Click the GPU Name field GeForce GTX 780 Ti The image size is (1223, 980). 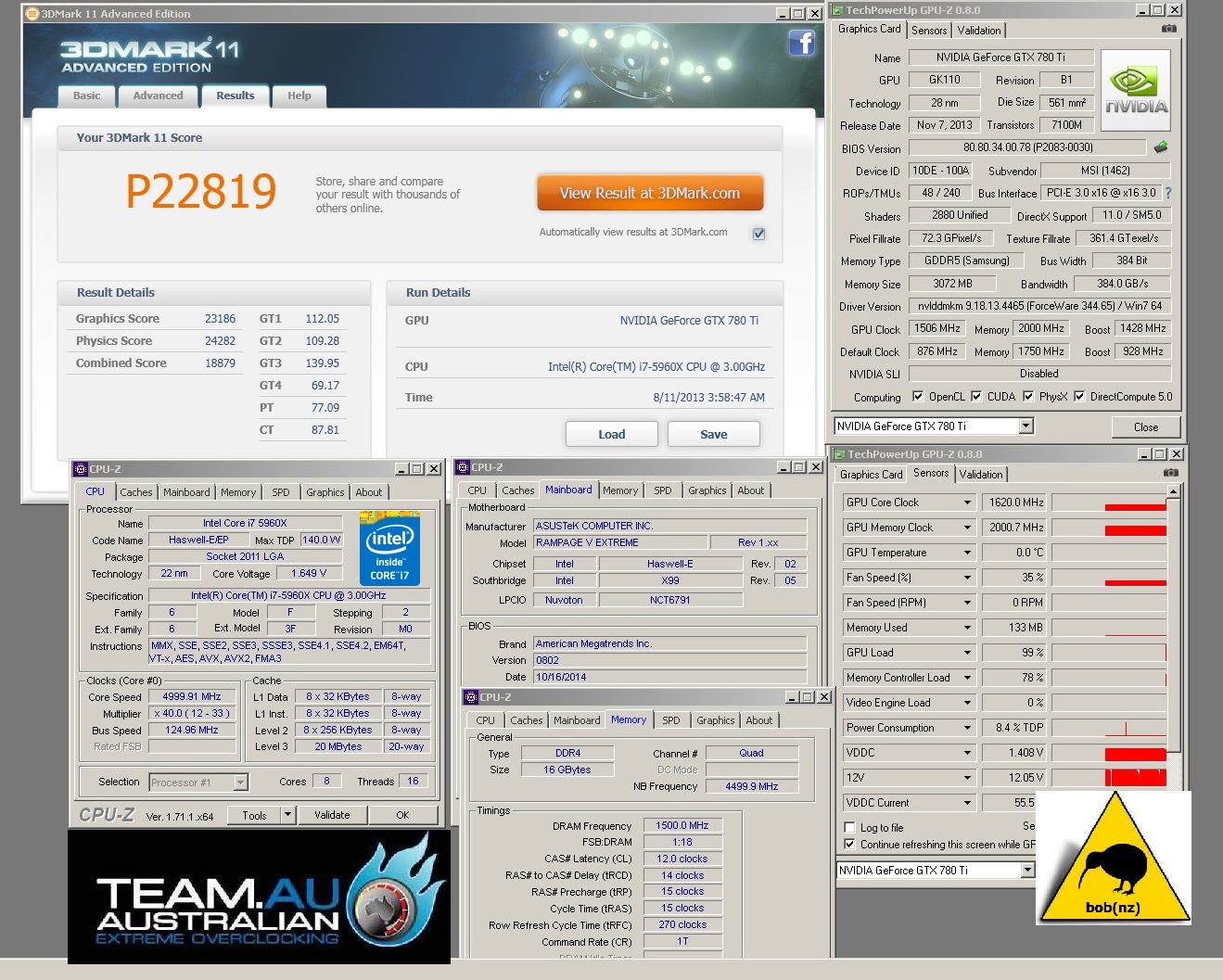1000,57
